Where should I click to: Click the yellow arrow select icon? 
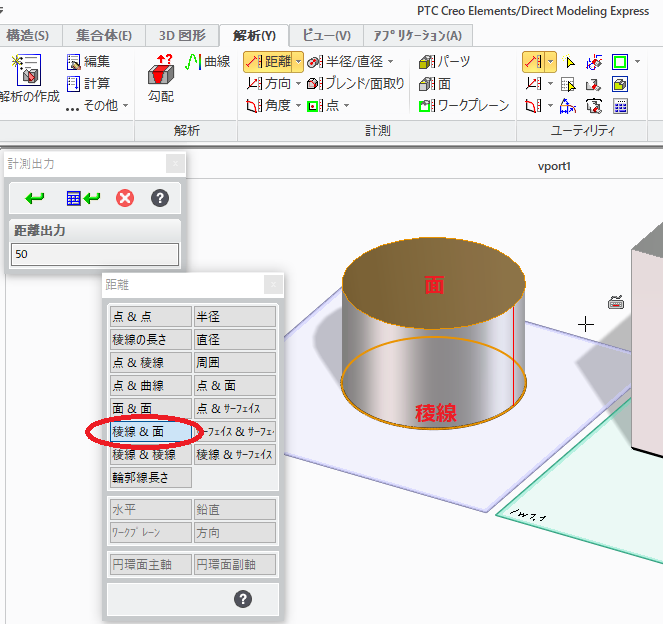tap(569, 62)
